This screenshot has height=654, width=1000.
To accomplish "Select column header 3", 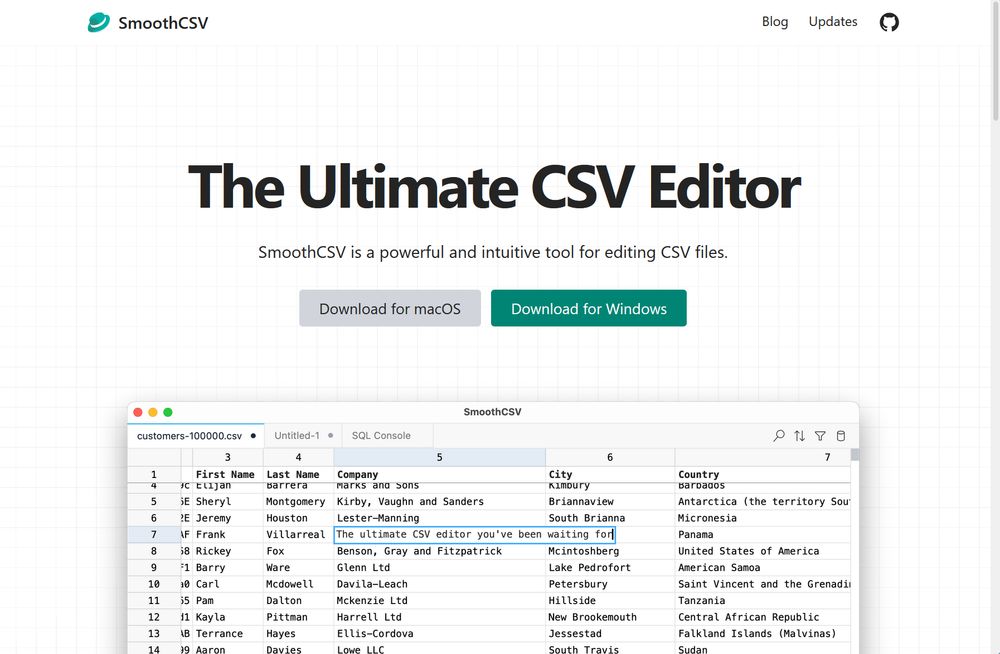I will pos(228,457).
